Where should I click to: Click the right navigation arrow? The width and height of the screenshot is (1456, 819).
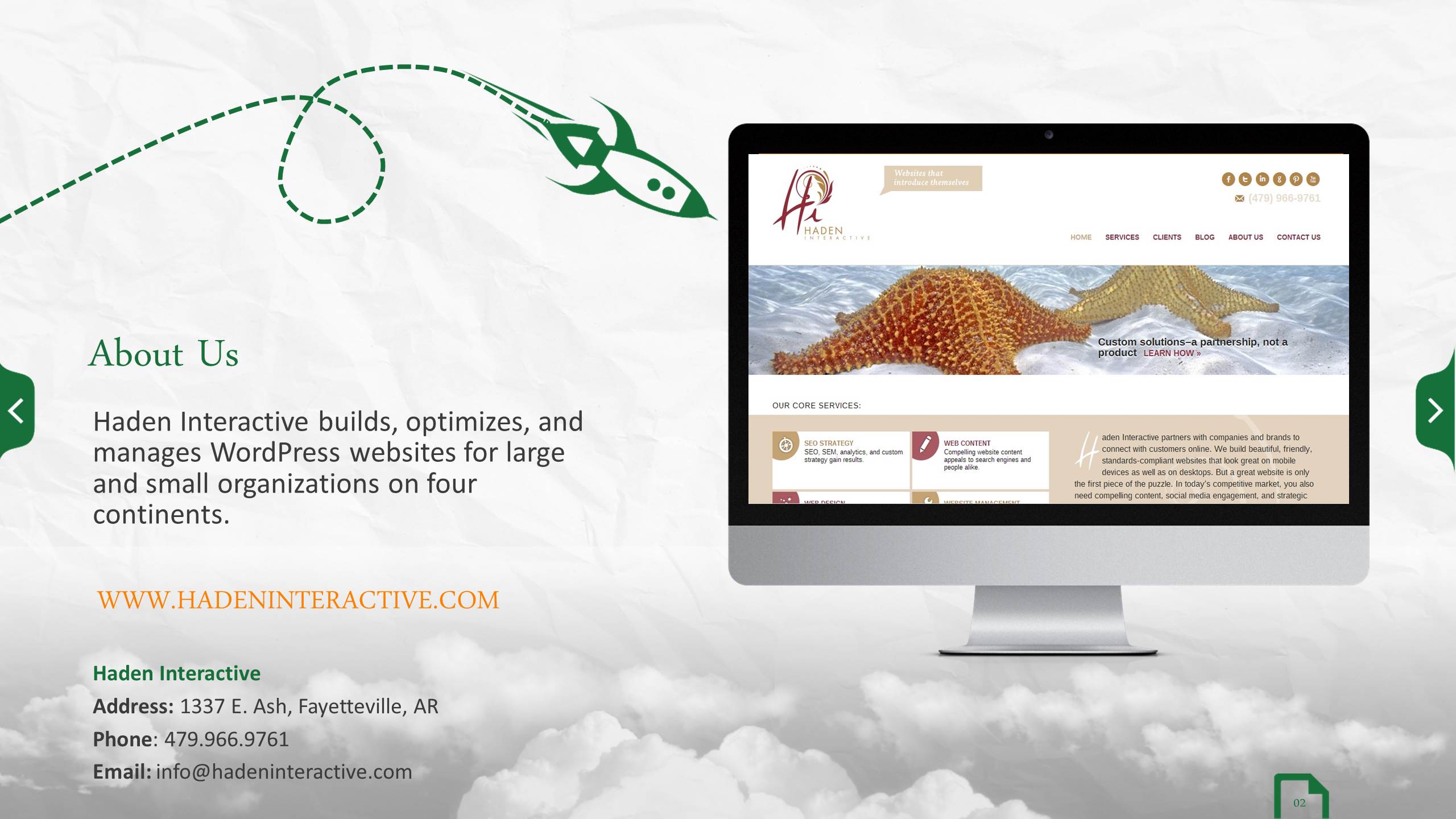pos(1436,409)
